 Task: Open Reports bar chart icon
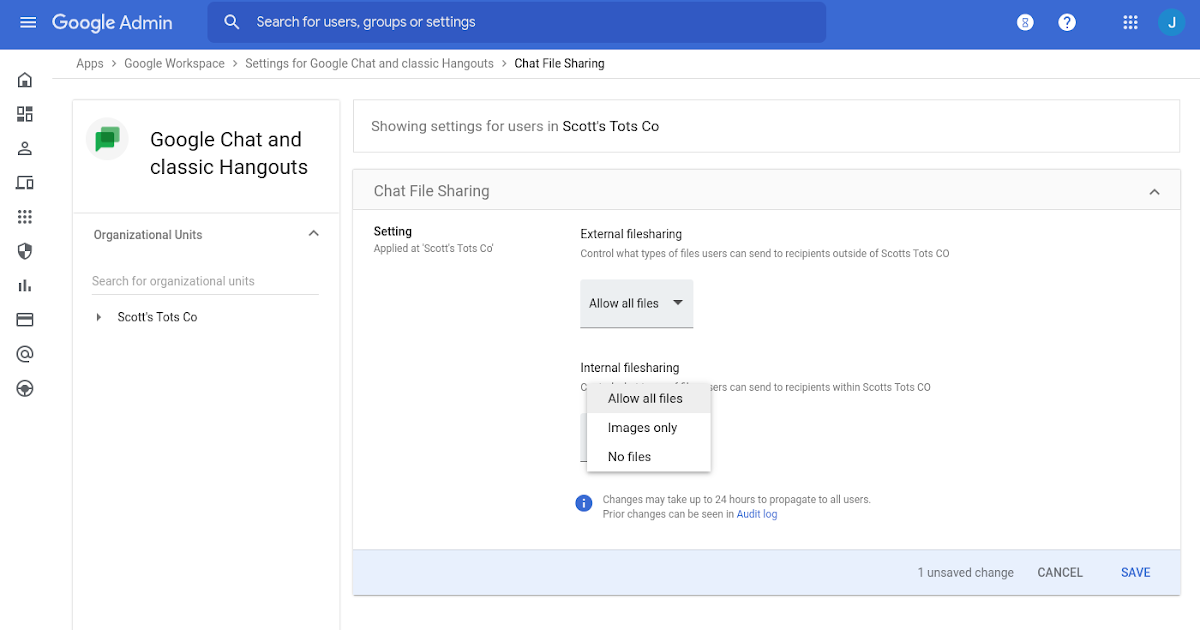coord(25,285)
